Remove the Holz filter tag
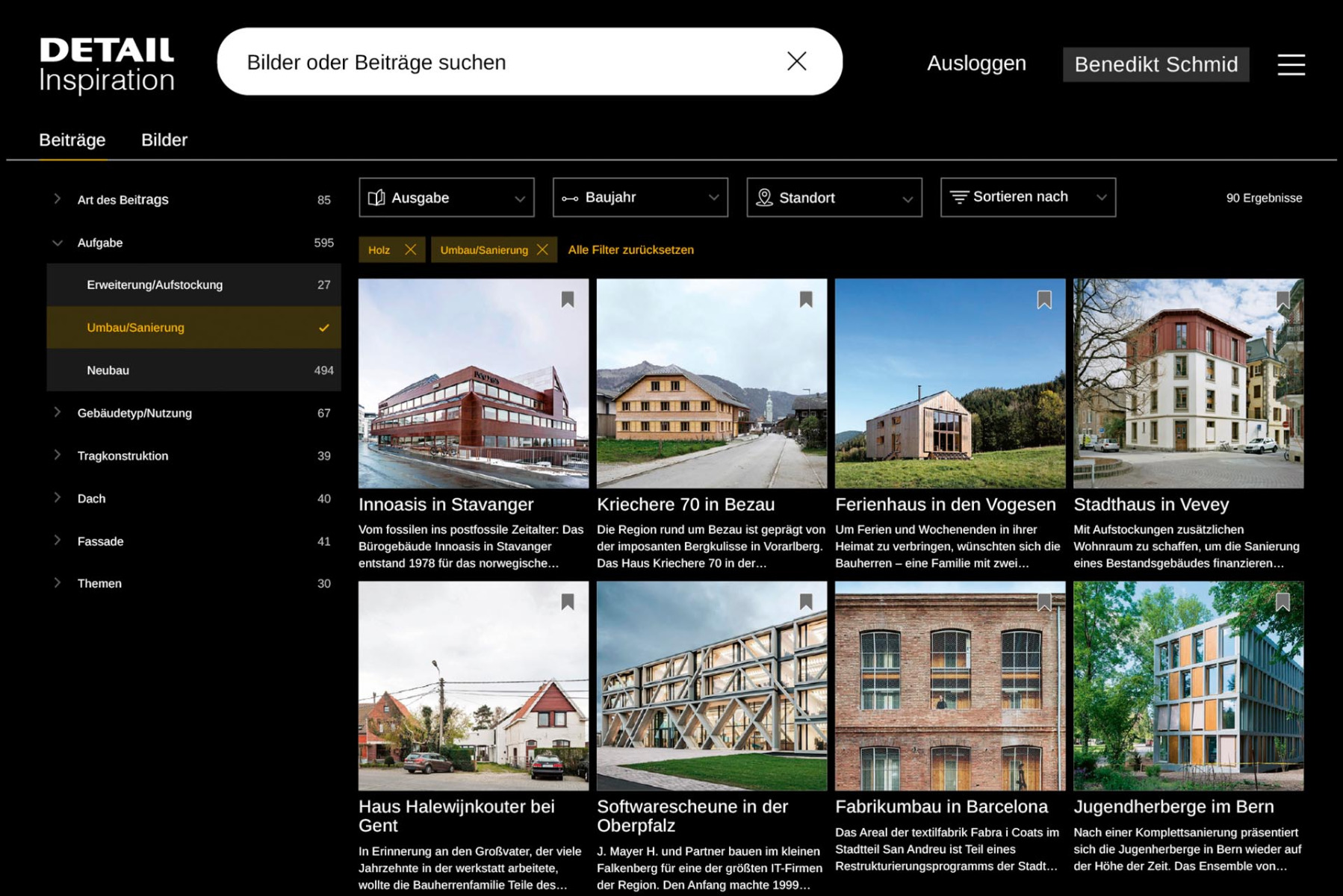The width and height of the screenshot is (1343, 896). click(x=410, y=249)
